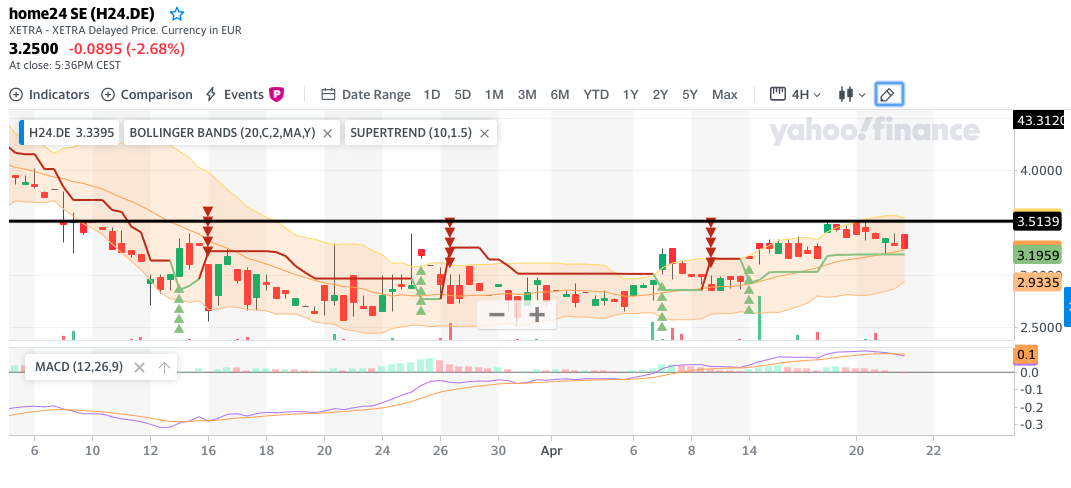1071x488 pixels.
Task: Open the candlestick chart type dropdown
Action: pos(851,94)
